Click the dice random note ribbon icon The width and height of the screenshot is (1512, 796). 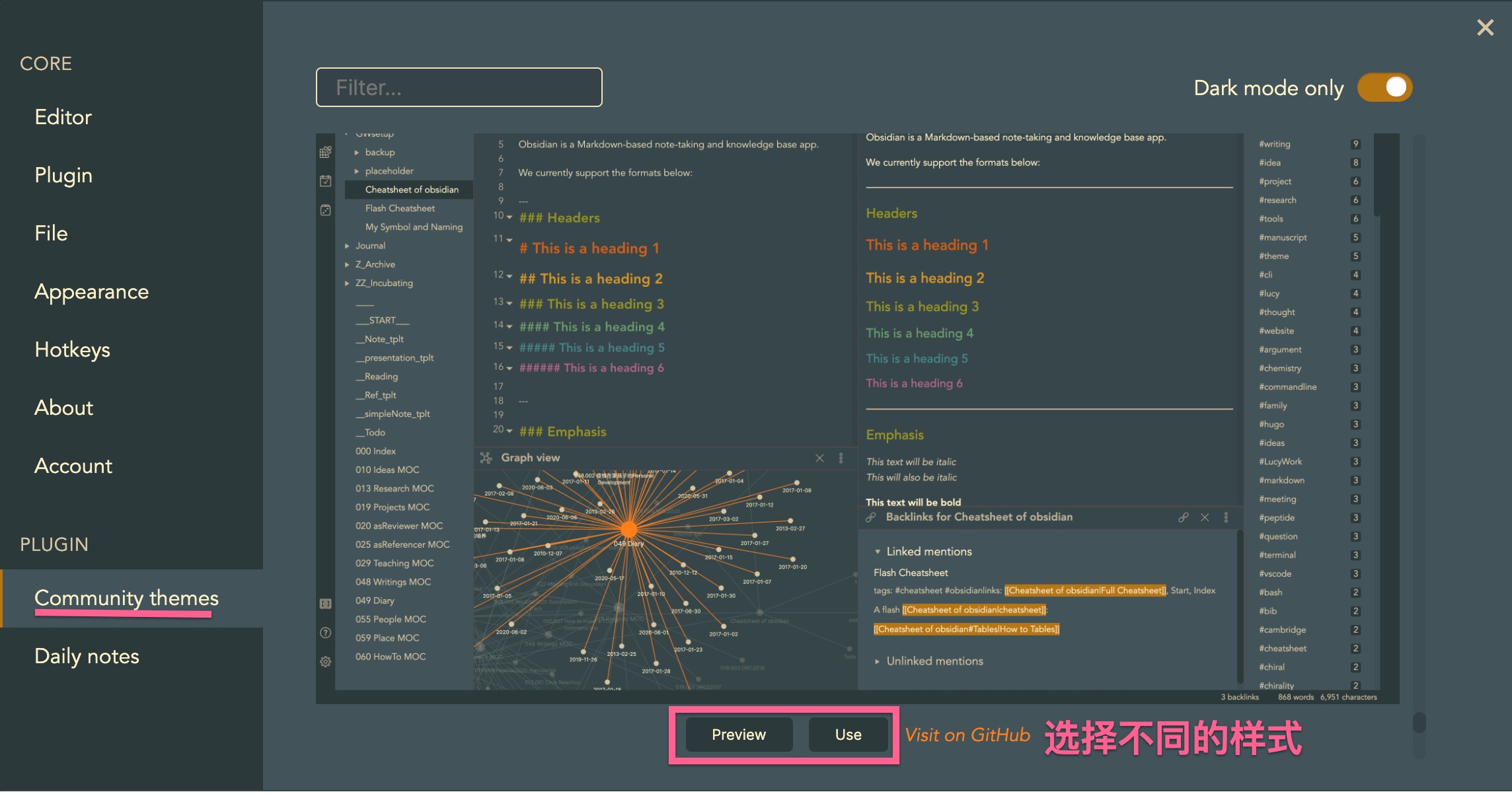pos(325,210)
